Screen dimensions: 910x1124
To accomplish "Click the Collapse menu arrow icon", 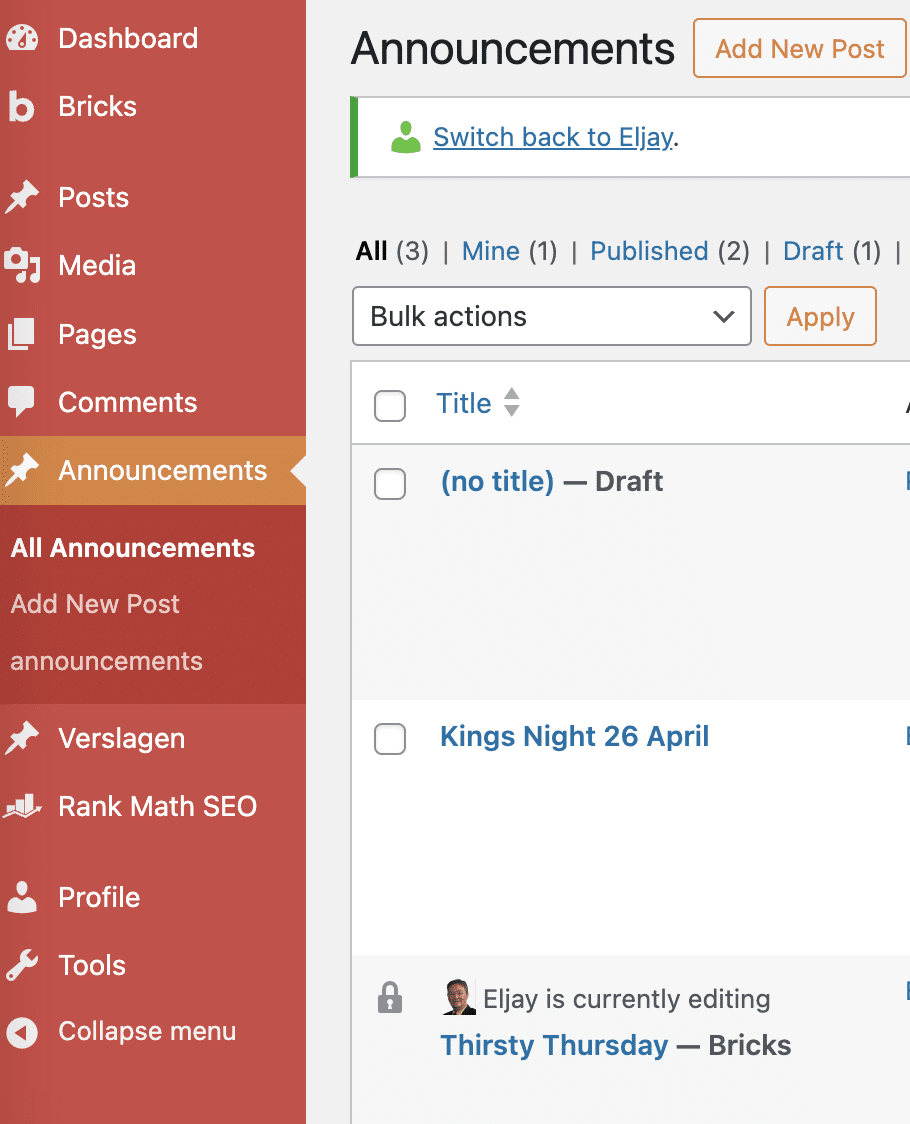I will pyautogui.click(x=22, y=1033).
